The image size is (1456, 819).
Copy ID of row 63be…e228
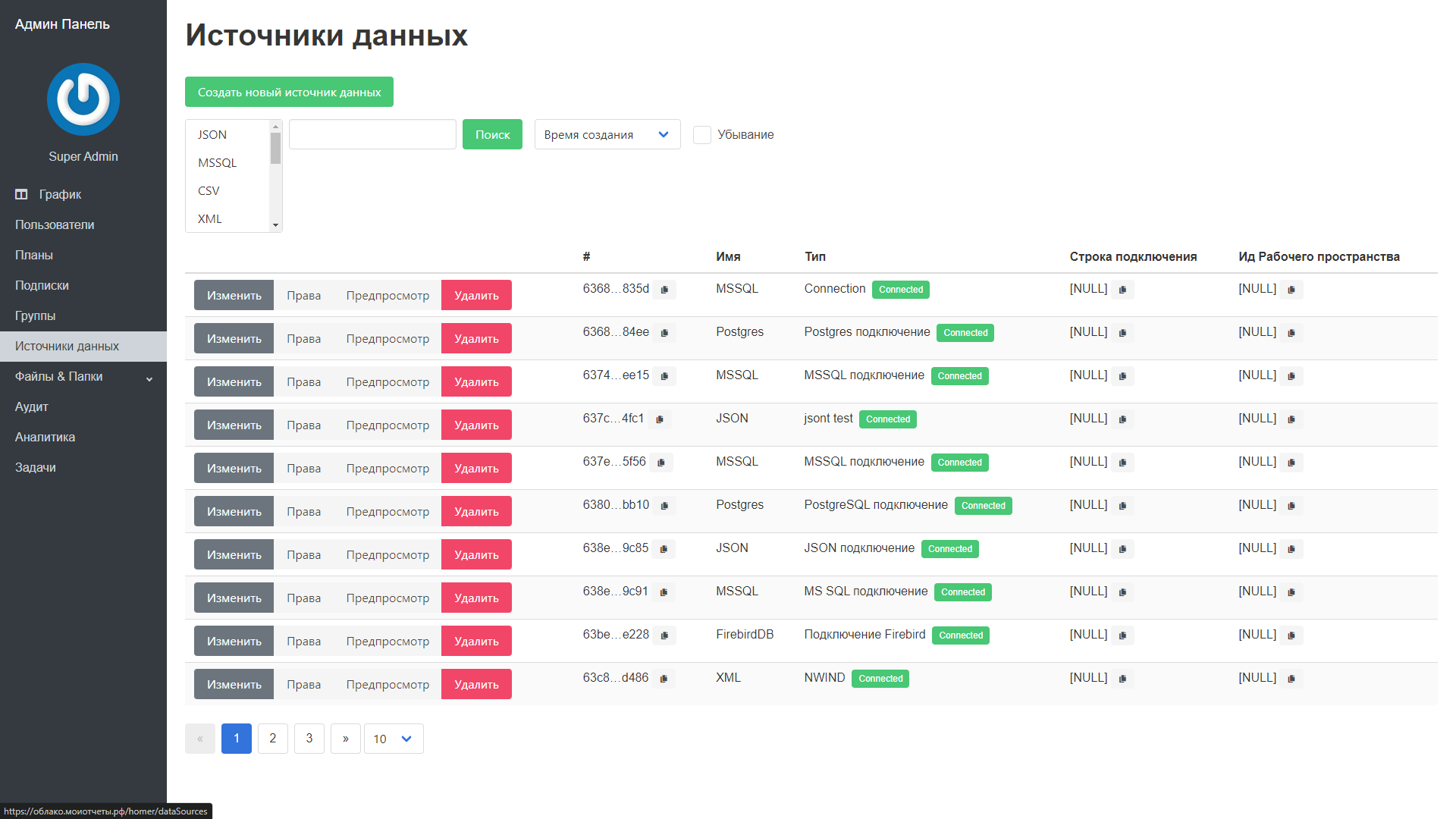tap(664, 635)
